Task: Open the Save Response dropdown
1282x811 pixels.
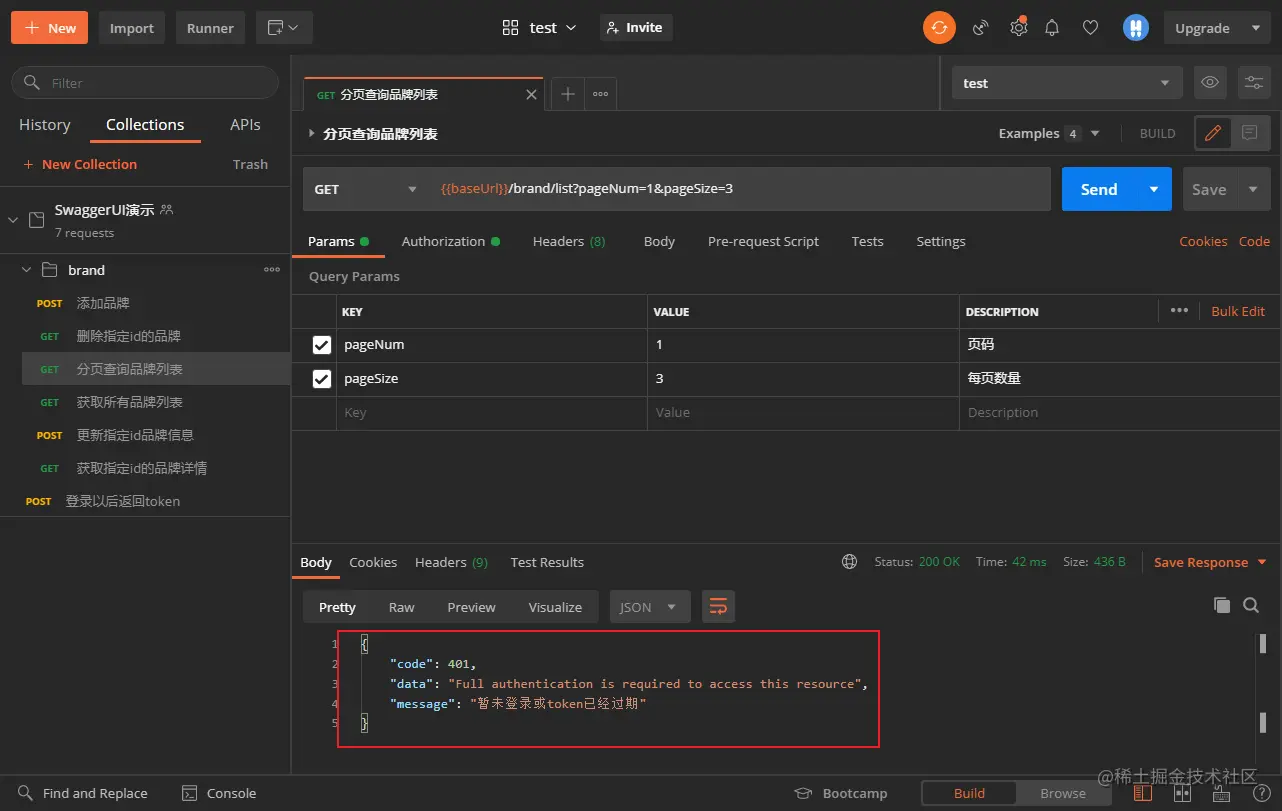Action: [x=1210, y=562]
